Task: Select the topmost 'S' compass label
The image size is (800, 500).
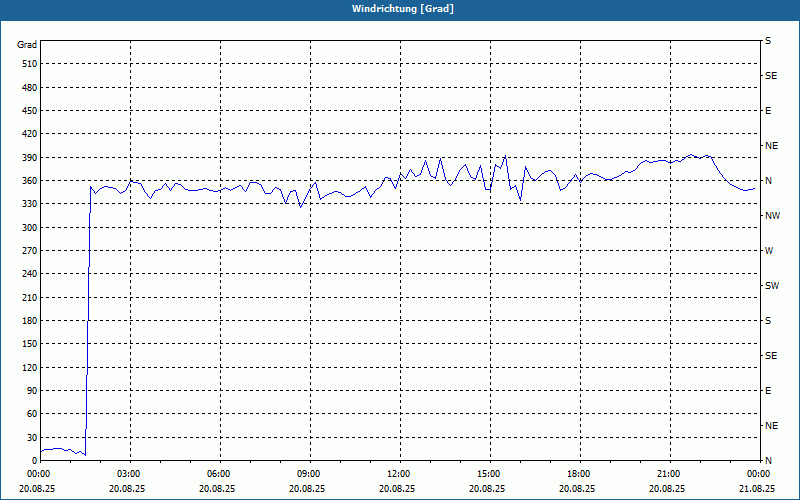Action: click(768, 41)
